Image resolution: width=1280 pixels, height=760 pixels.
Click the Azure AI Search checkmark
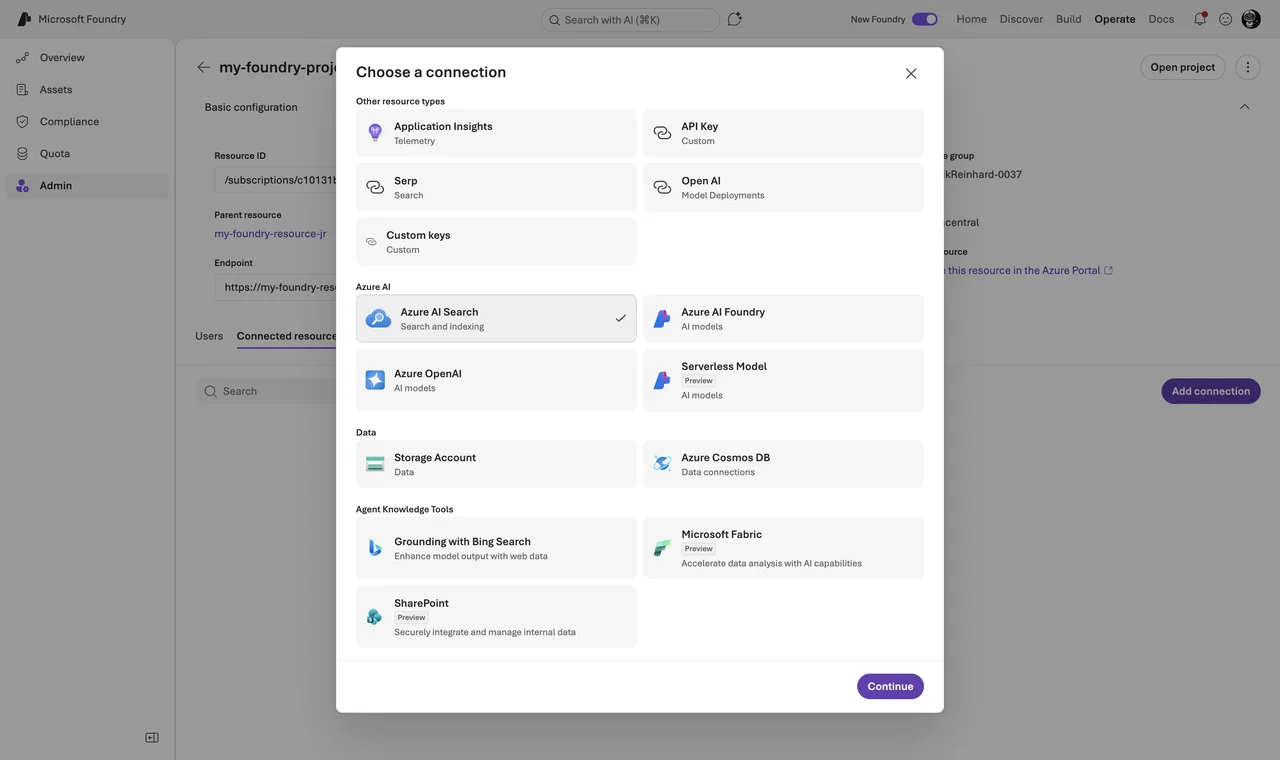[620, 319]
